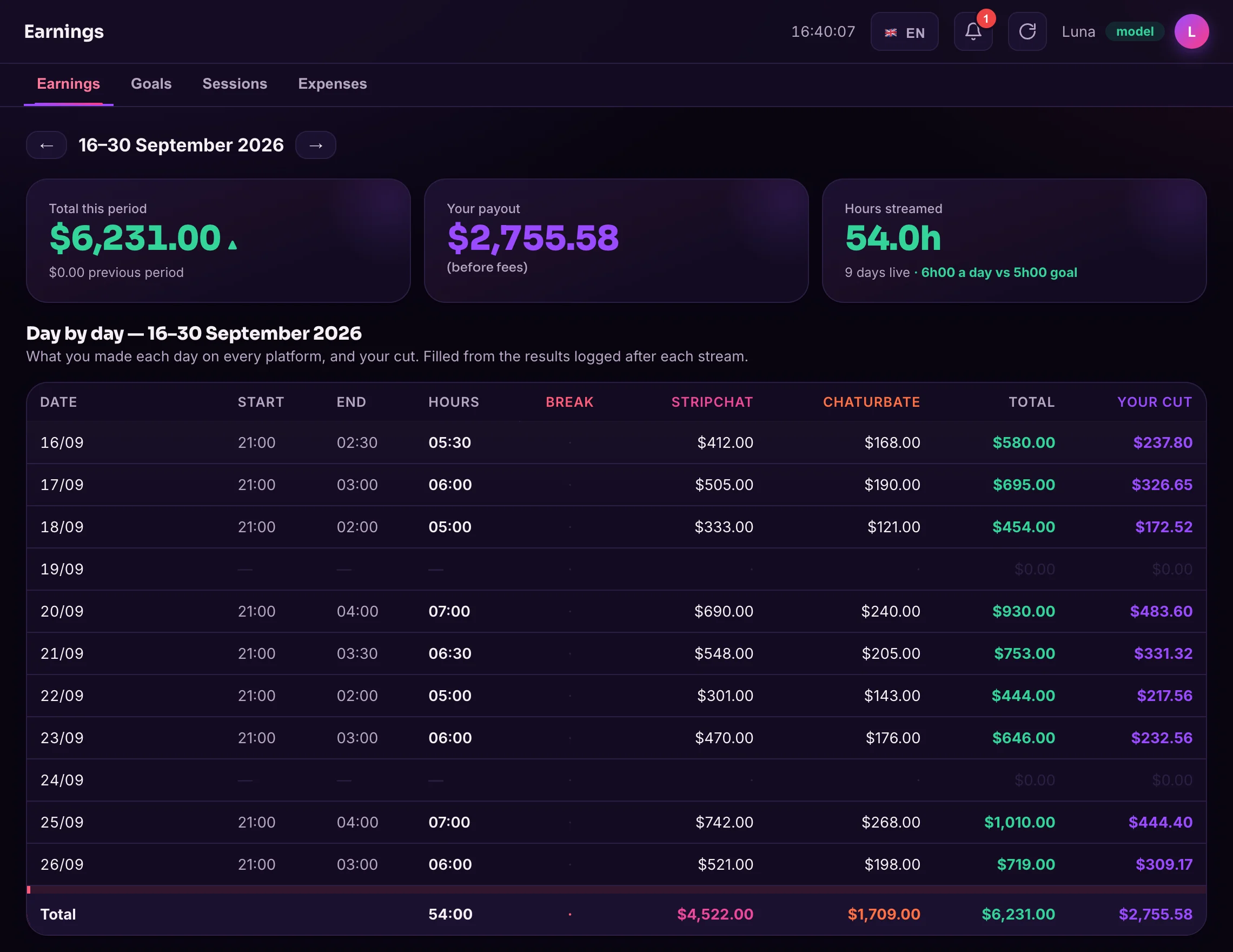Screen dimensions: 1233x952
Task: Click the HOURS column header
Action: [453, 402]
